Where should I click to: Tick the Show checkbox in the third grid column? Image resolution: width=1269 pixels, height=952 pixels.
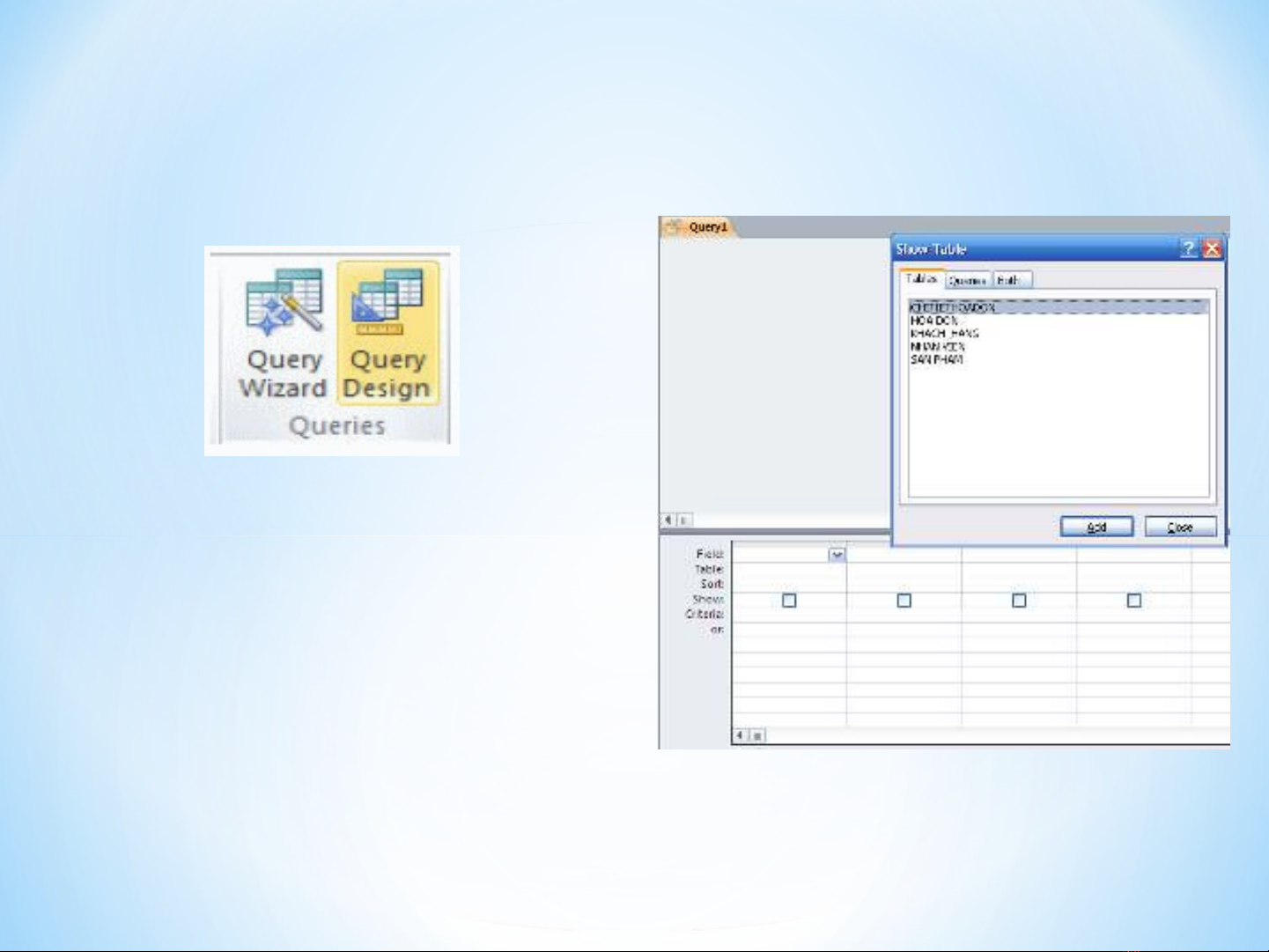click(x=1019, y=601)
